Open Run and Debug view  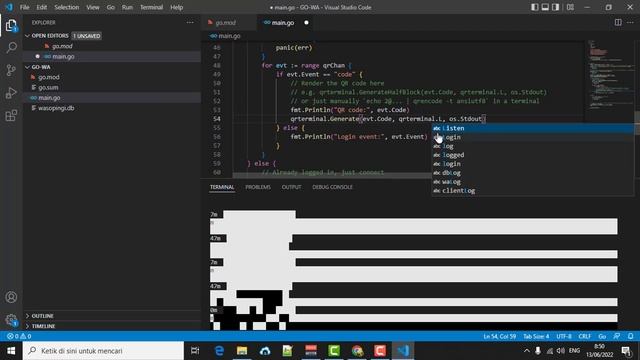point(11,93)
